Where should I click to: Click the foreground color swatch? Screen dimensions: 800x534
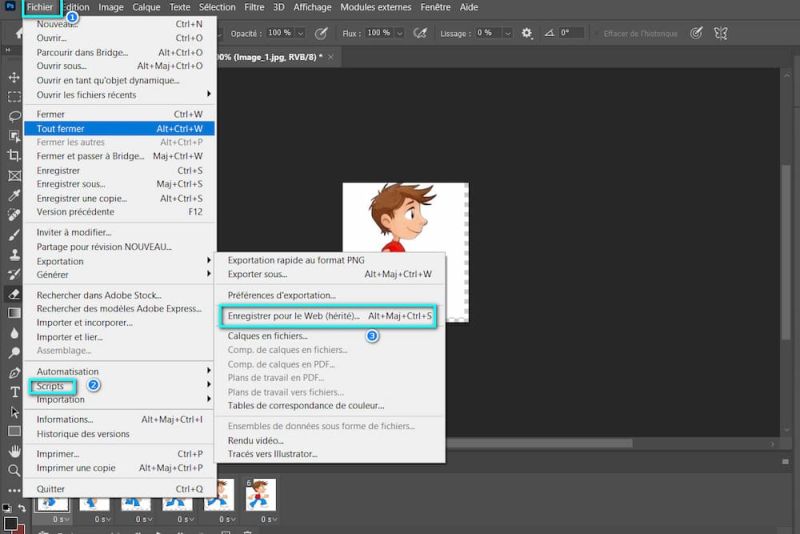point(11,522)
